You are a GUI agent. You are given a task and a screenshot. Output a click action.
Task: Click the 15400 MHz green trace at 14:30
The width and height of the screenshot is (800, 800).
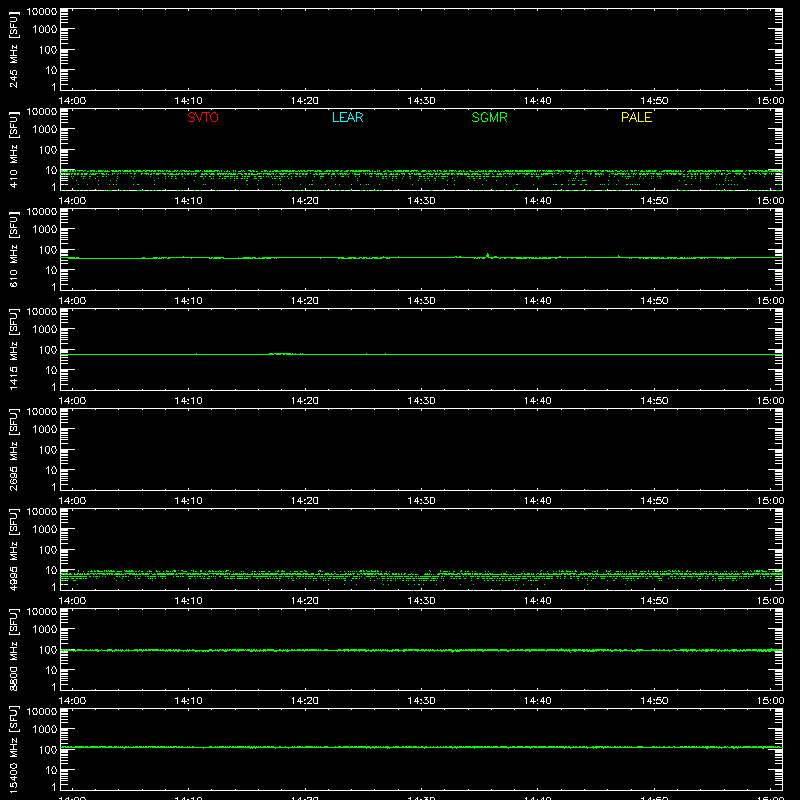pos(421,747)
